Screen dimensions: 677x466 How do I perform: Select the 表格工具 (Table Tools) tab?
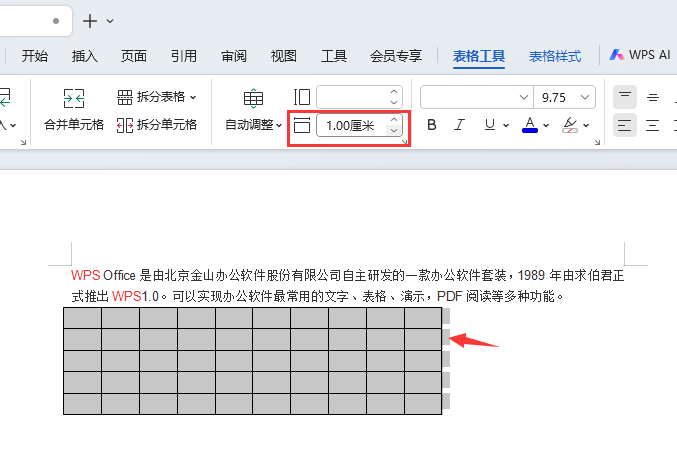click(x=479, y=56)
